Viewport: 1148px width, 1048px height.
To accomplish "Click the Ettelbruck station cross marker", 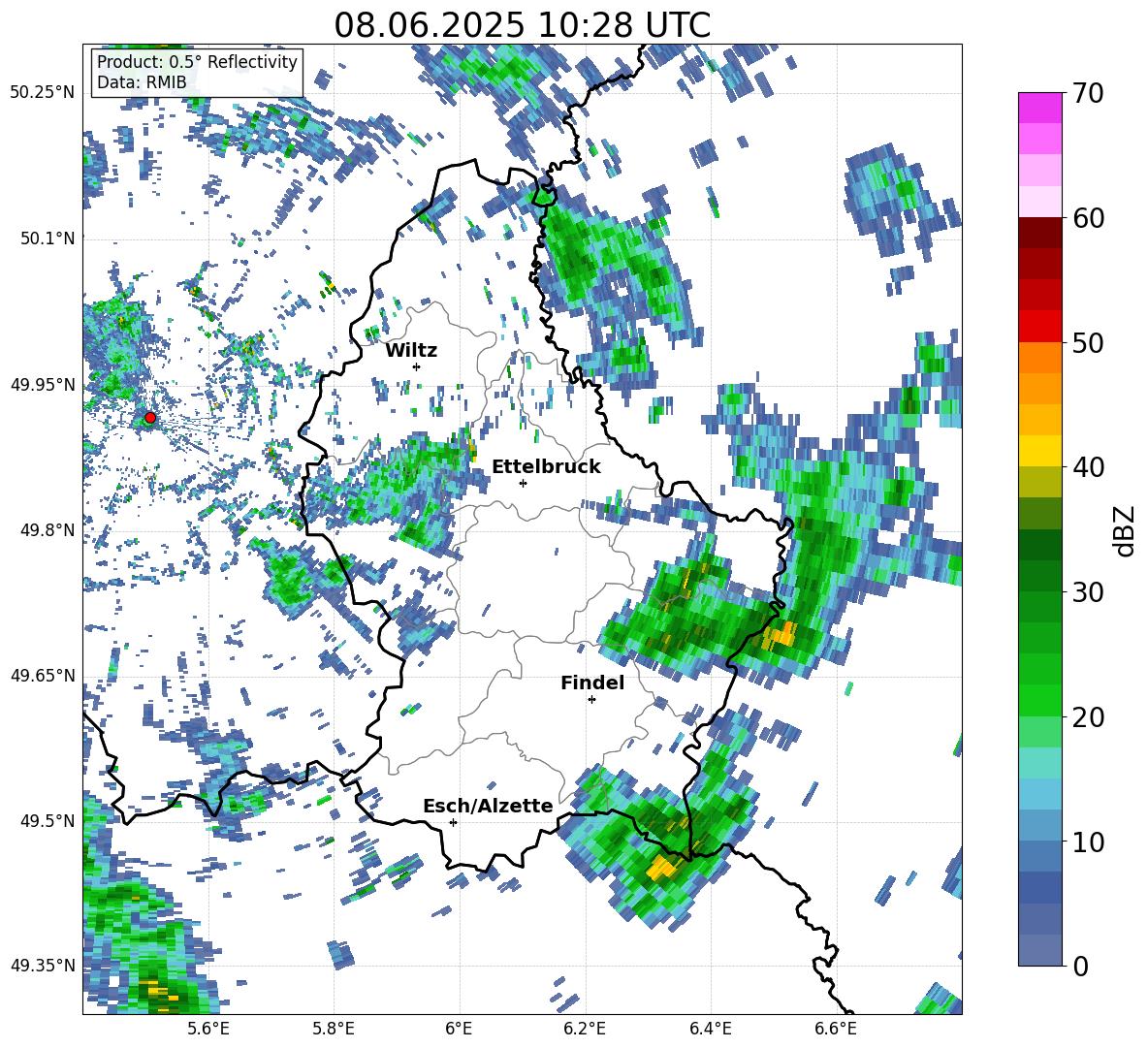I will (x=523, y=483).
